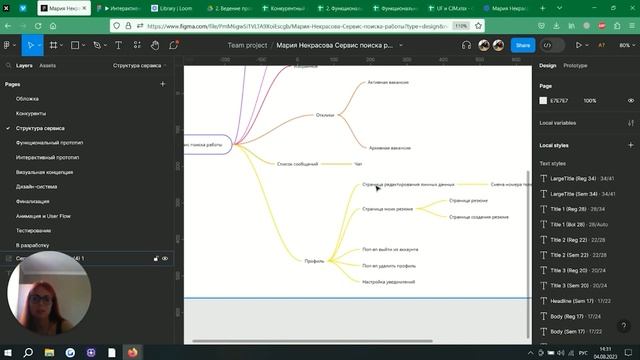
Task: Unlock the bottom layer row
Action: click(x=156, y=258)
